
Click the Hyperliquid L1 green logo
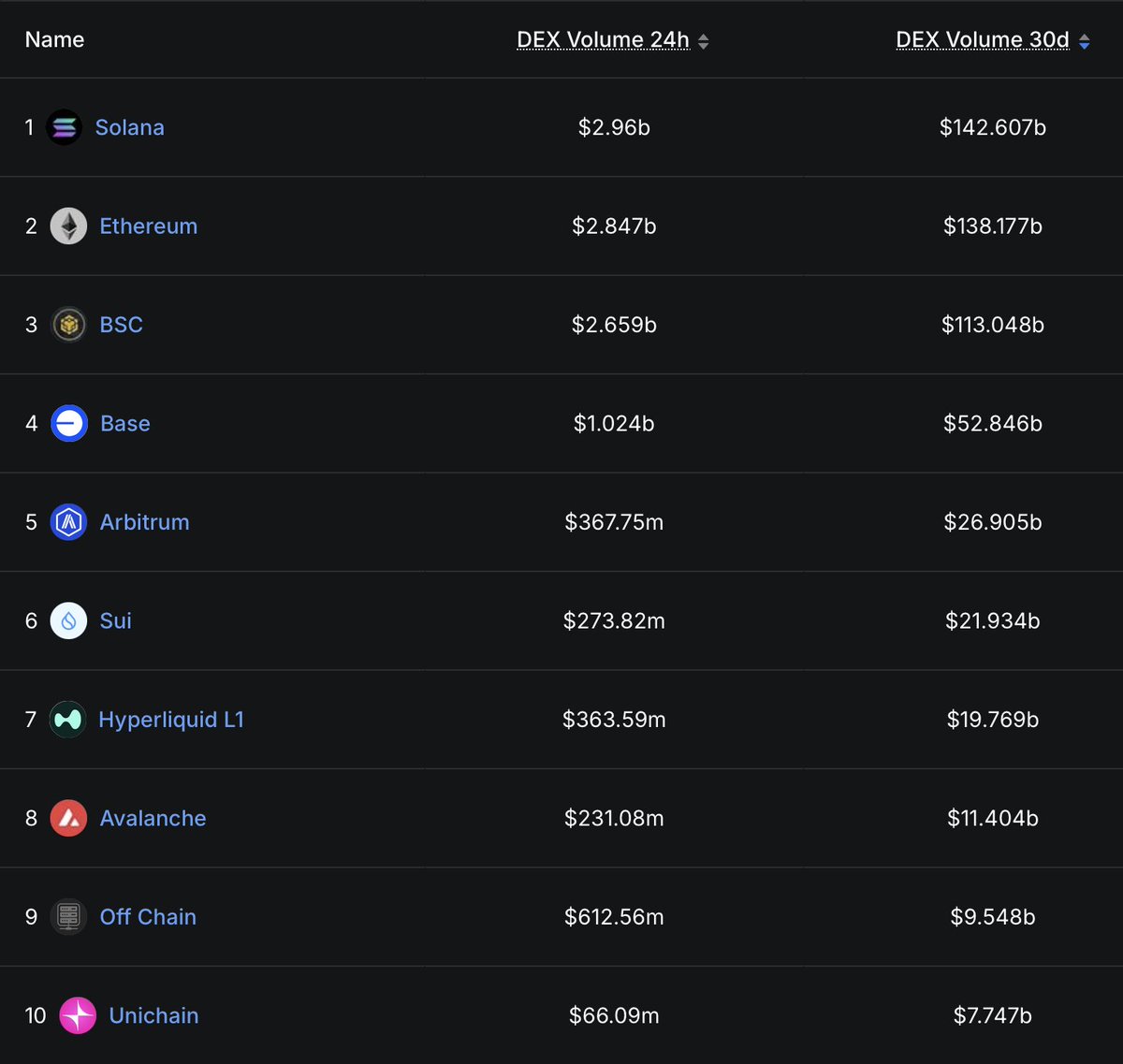[67, 719]
